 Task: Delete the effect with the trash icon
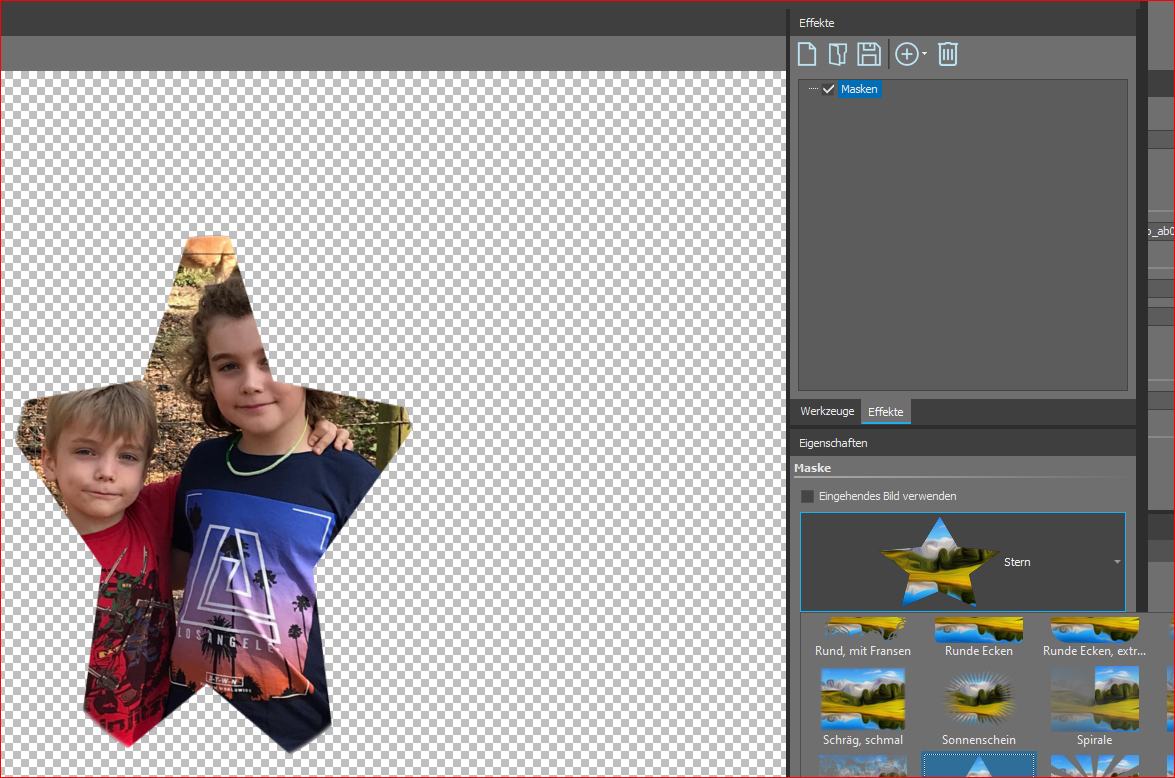click(948, 54)
